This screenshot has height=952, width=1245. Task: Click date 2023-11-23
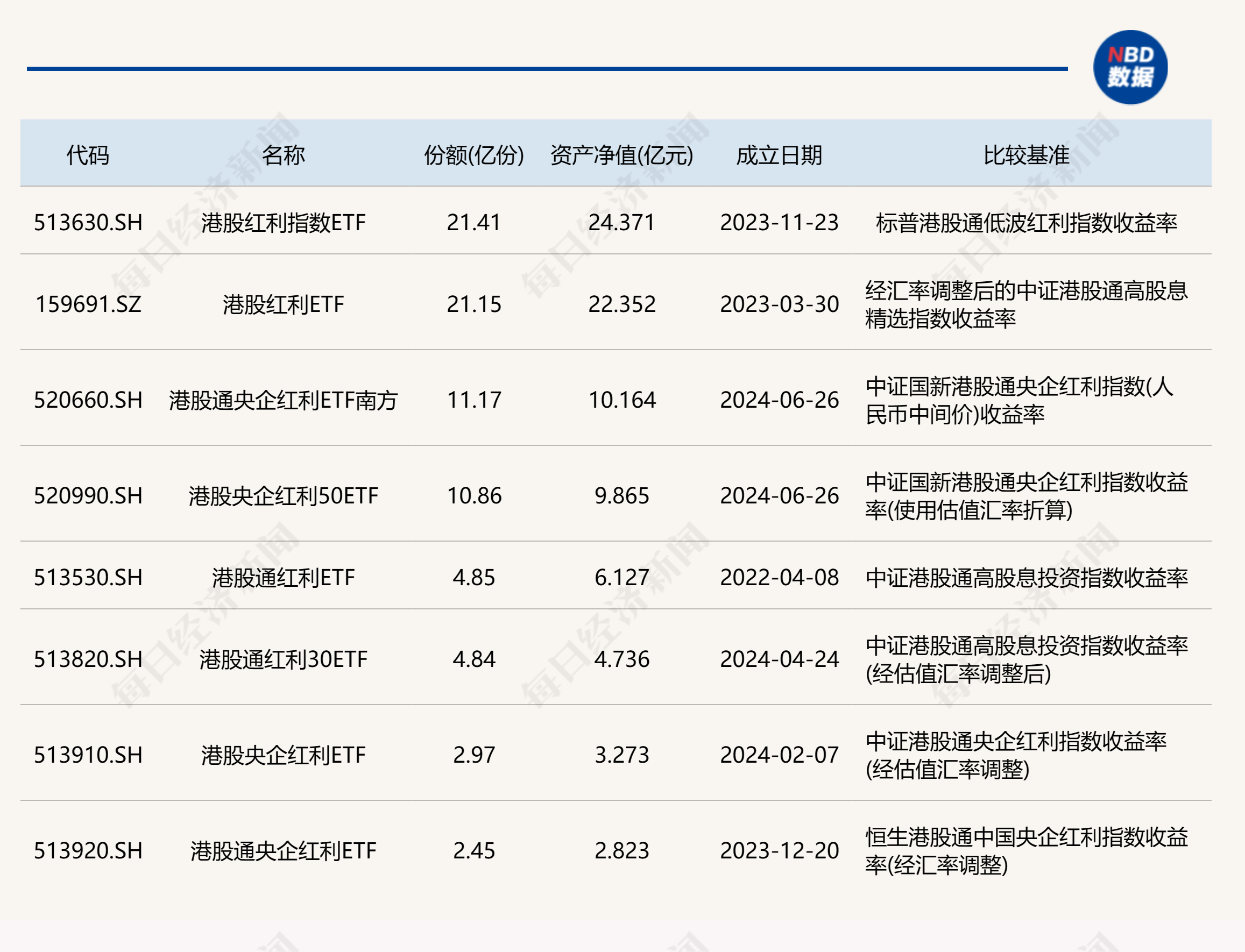[x=779, y=222]
